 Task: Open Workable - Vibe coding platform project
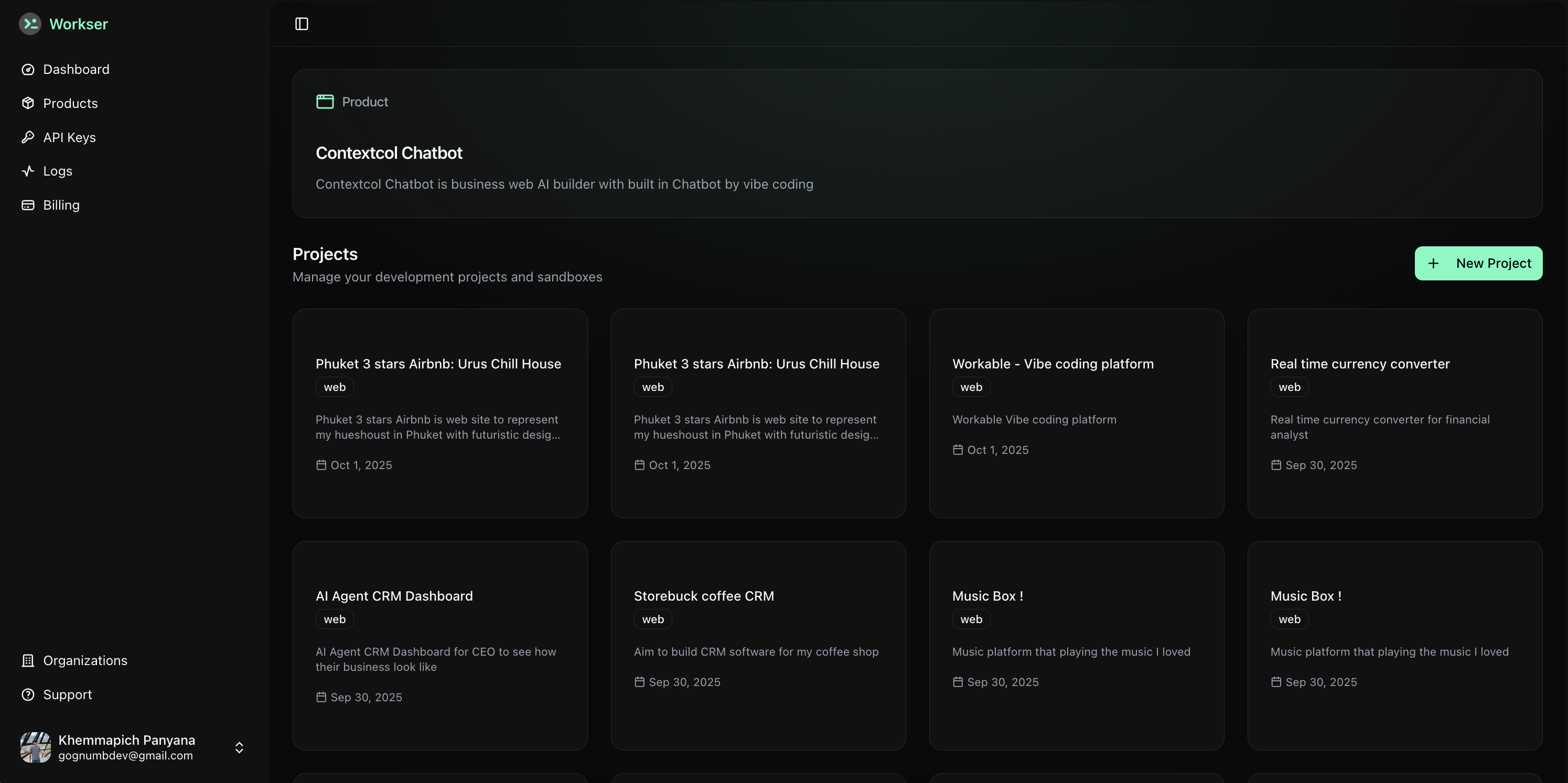coord(1053,364)
